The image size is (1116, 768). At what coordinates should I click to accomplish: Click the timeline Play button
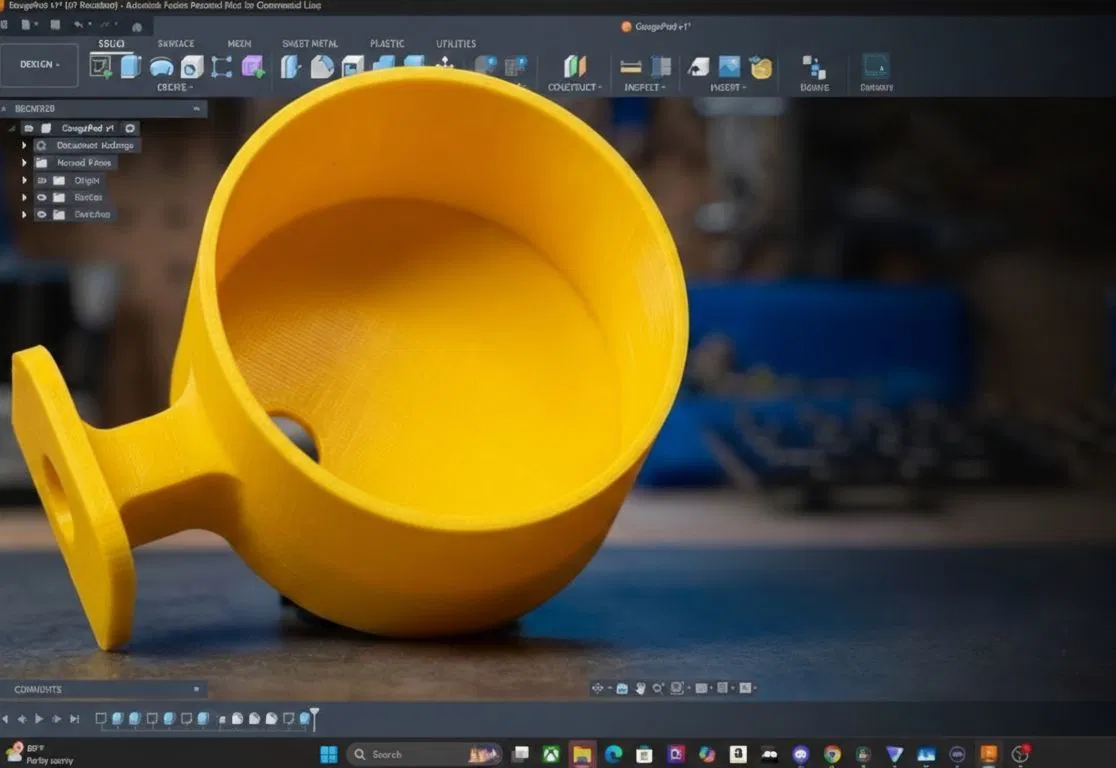click(39, 719)
